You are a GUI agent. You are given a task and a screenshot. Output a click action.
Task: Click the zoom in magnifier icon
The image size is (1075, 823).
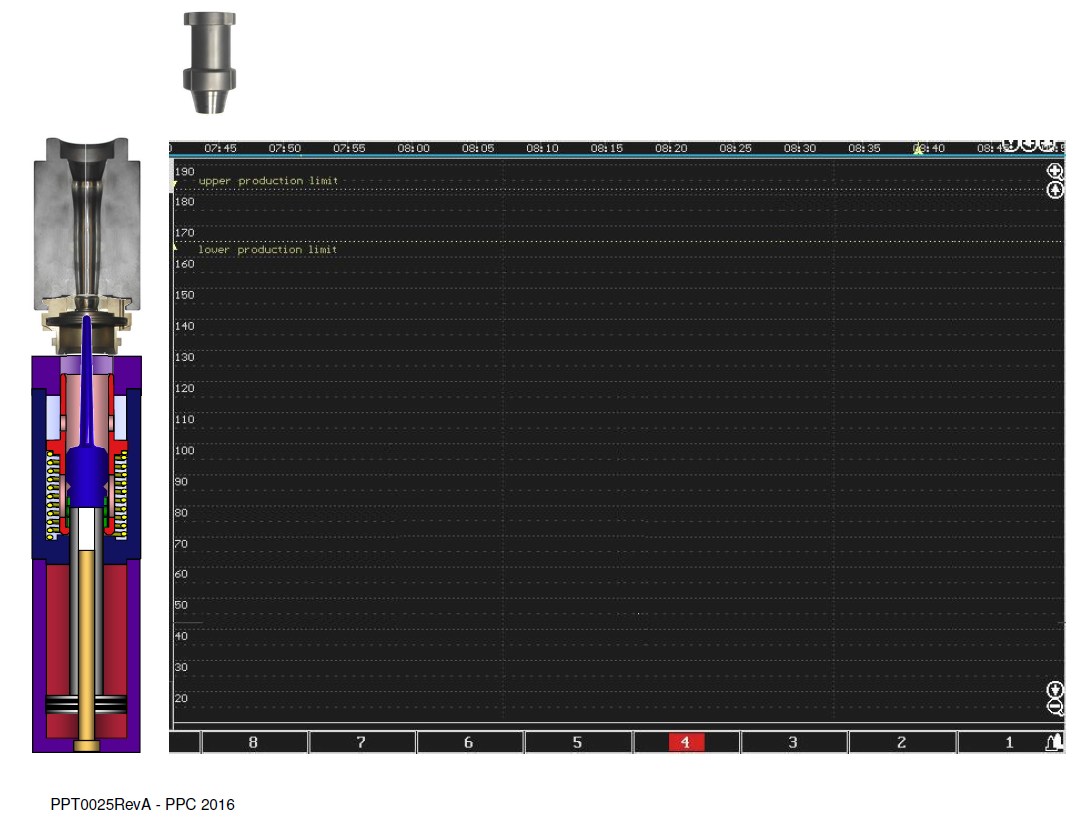point(1055,171)
